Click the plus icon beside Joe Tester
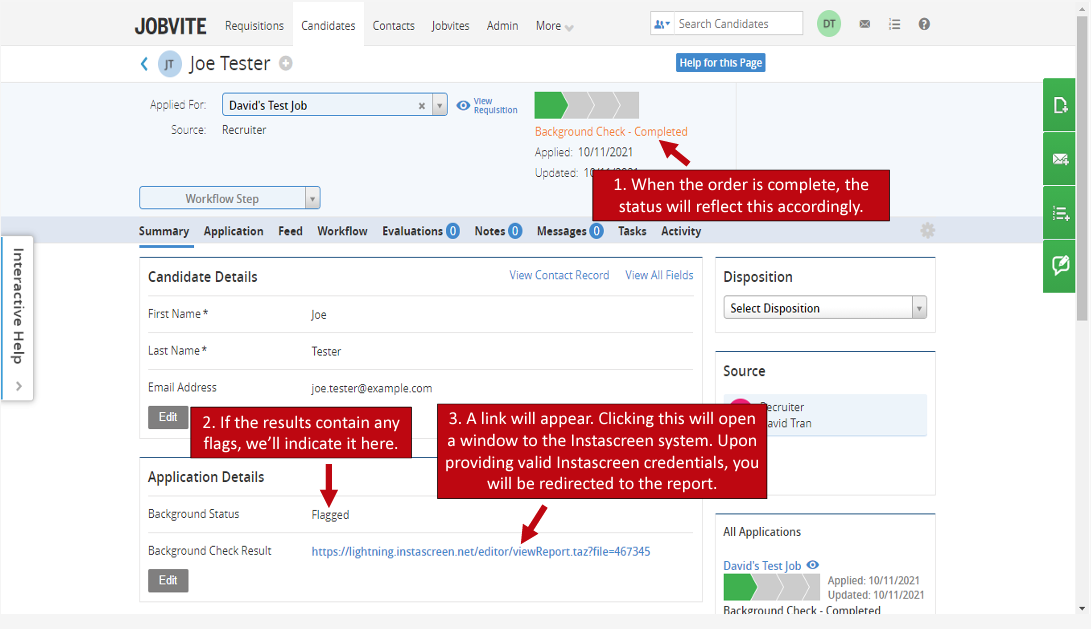The image size is (1091, 629). [x=286, y=64]
